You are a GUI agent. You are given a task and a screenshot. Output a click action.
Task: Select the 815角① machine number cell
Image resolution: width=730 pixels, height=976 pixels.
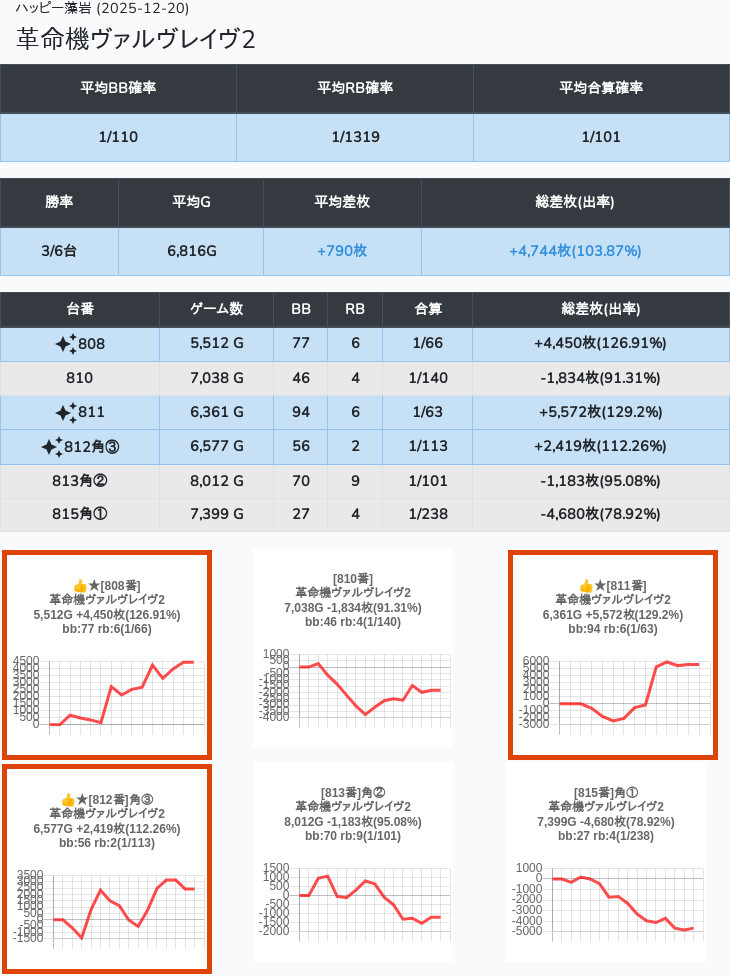pos(80,514)
